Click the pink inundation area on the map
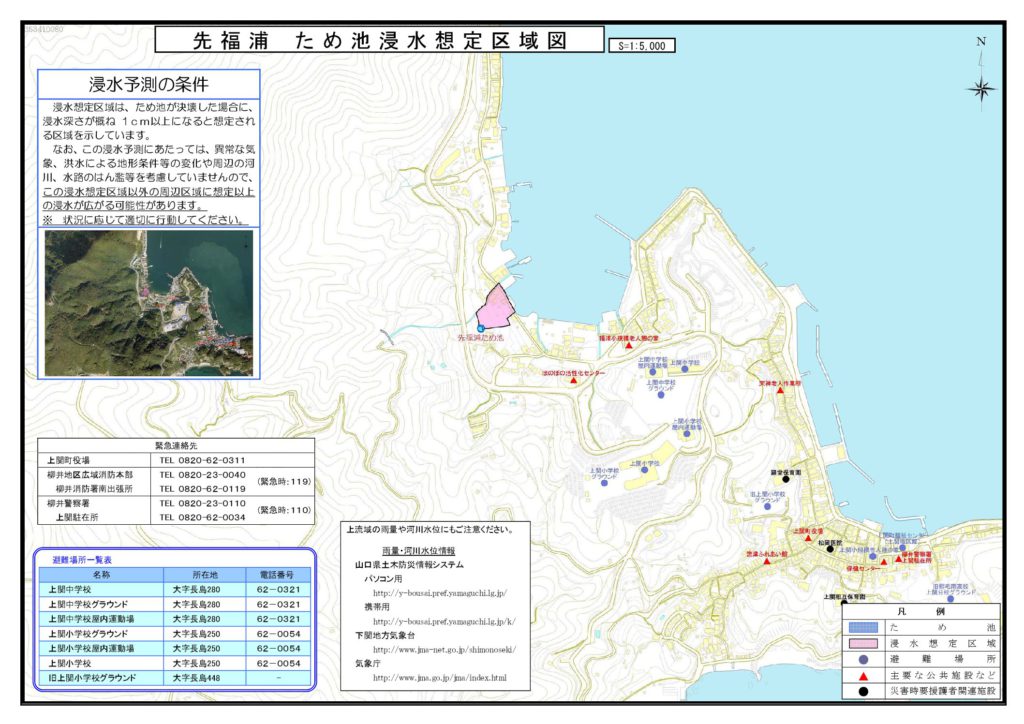The height and width of the screenshot is (724, 1024). 496,307
